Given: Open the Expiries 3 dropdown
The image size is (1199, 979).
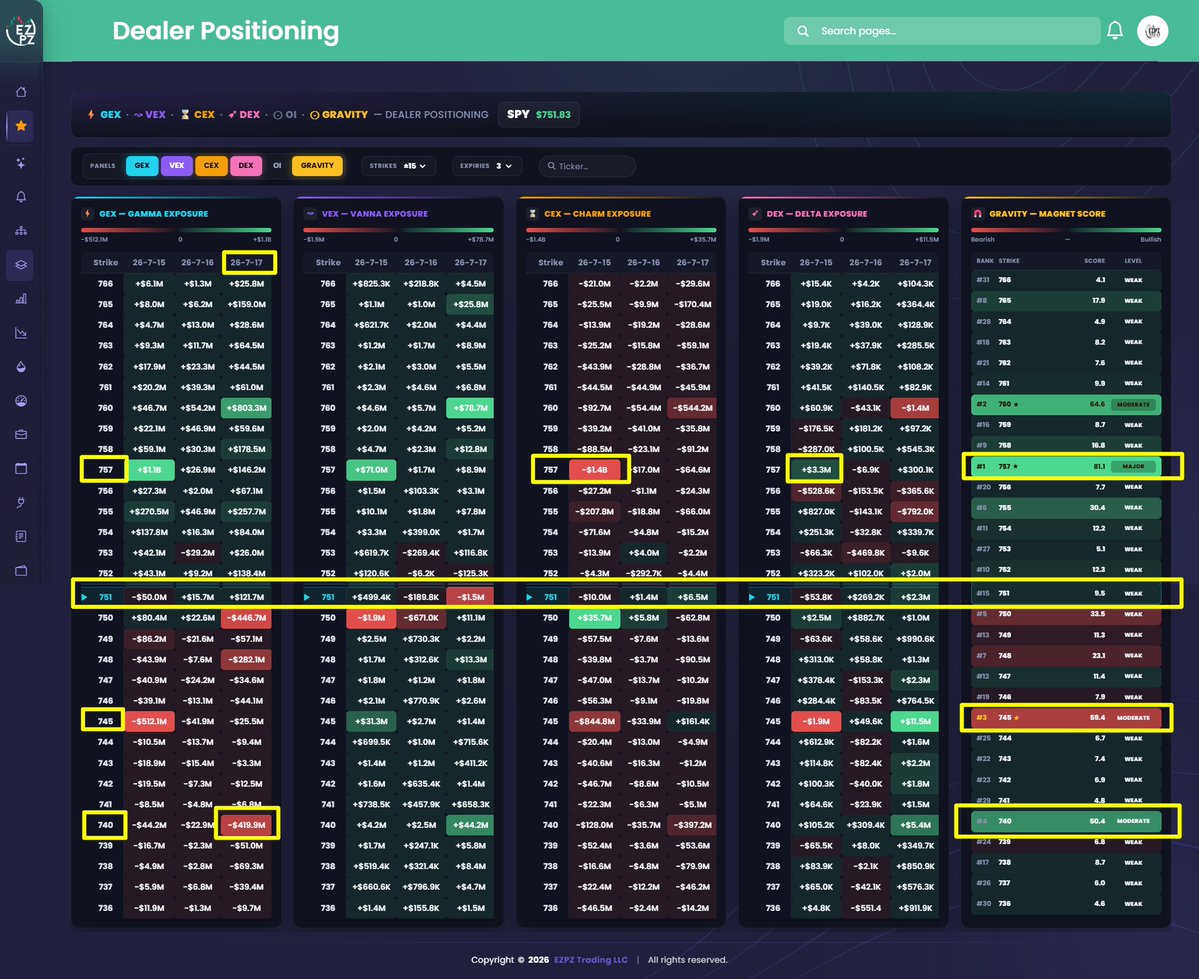Looking at the screenshot, I should (486, 166).
